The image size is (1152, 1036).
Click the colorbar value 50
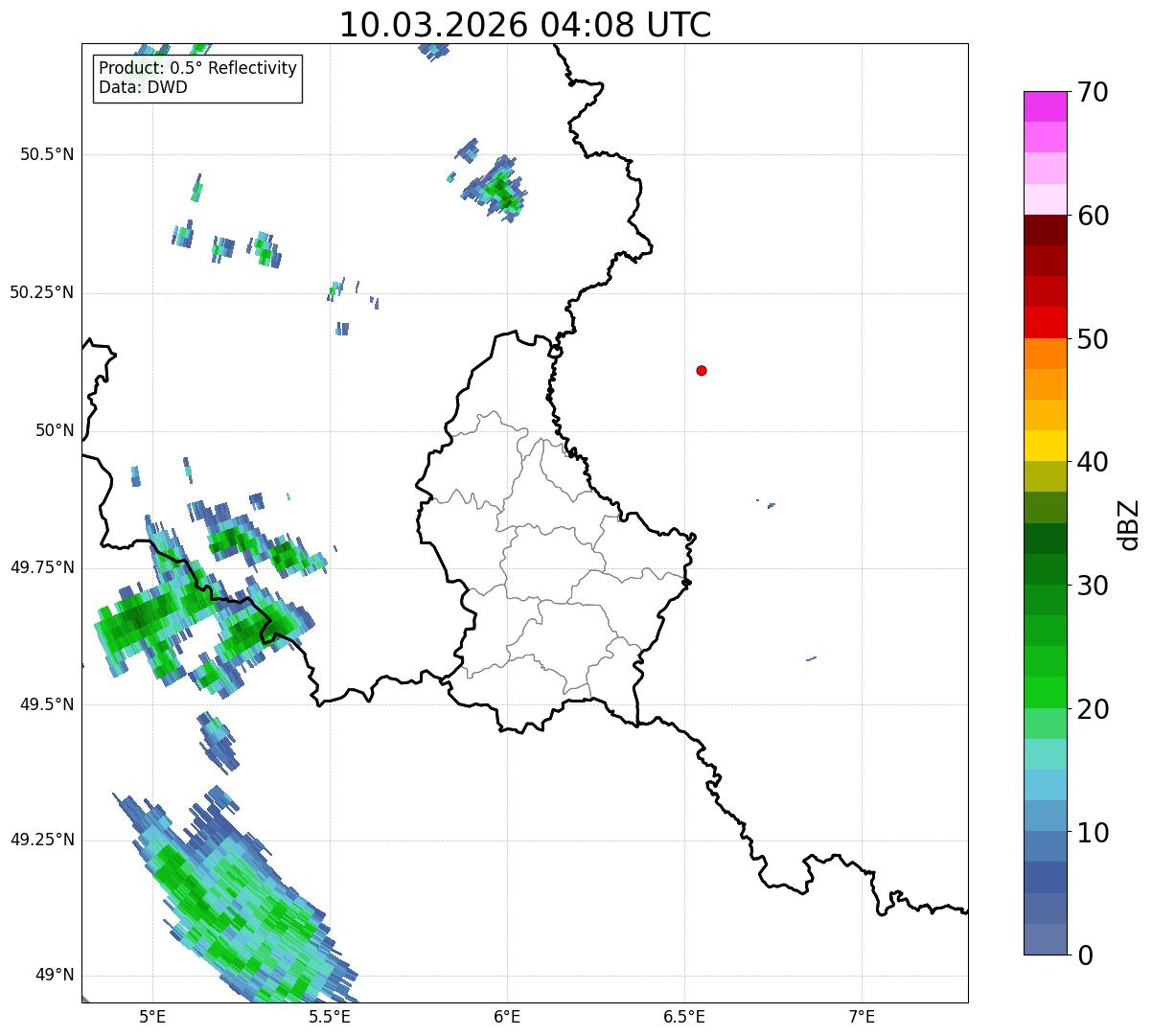pyautogui.click(x=1093, y=339)
